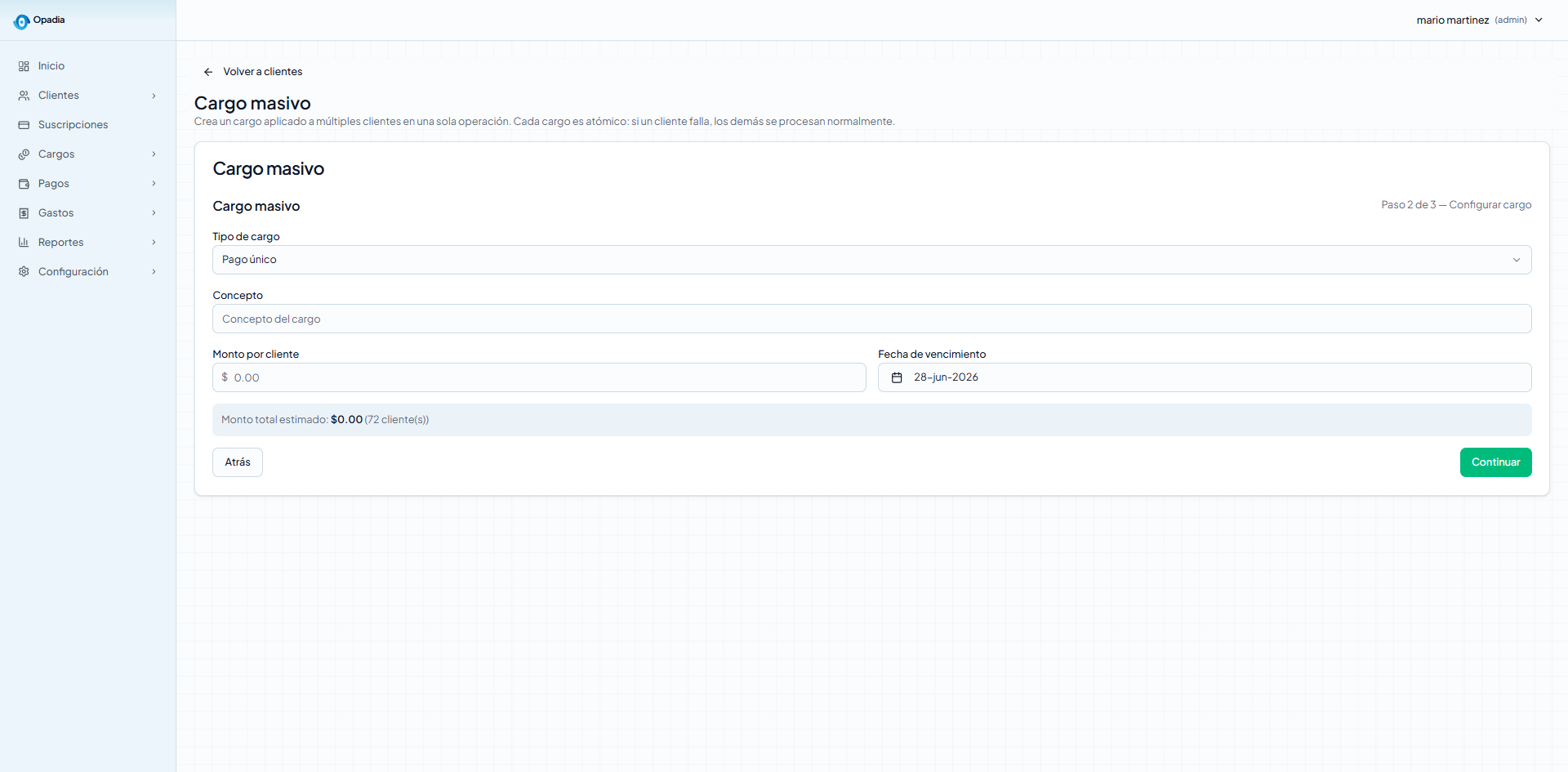1568x772 pixels.
Task: Open the Tipo de cargo dropdown
Action: [871, 260]
